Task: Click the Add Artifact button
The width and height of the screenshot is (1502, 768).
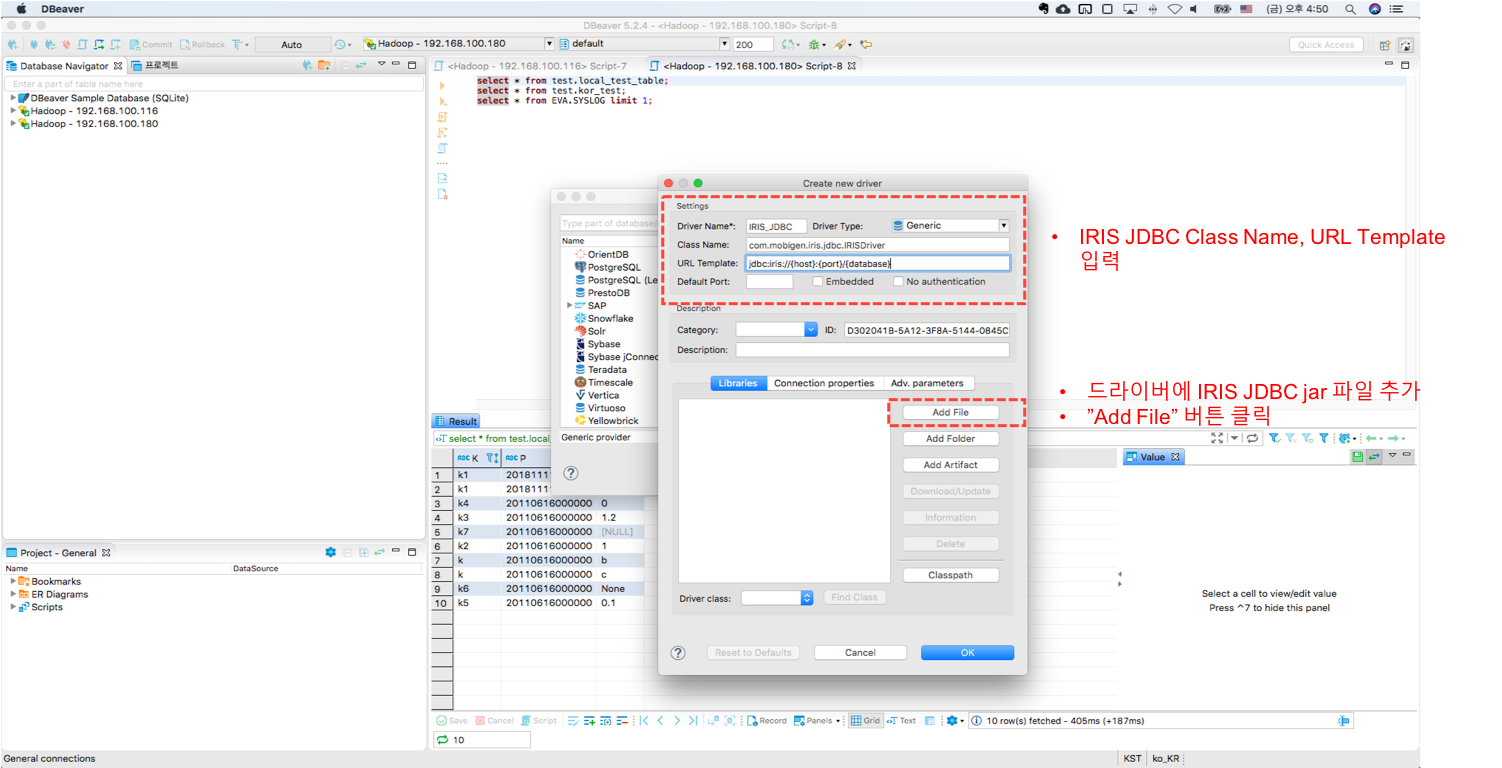Action: [950, 465]
